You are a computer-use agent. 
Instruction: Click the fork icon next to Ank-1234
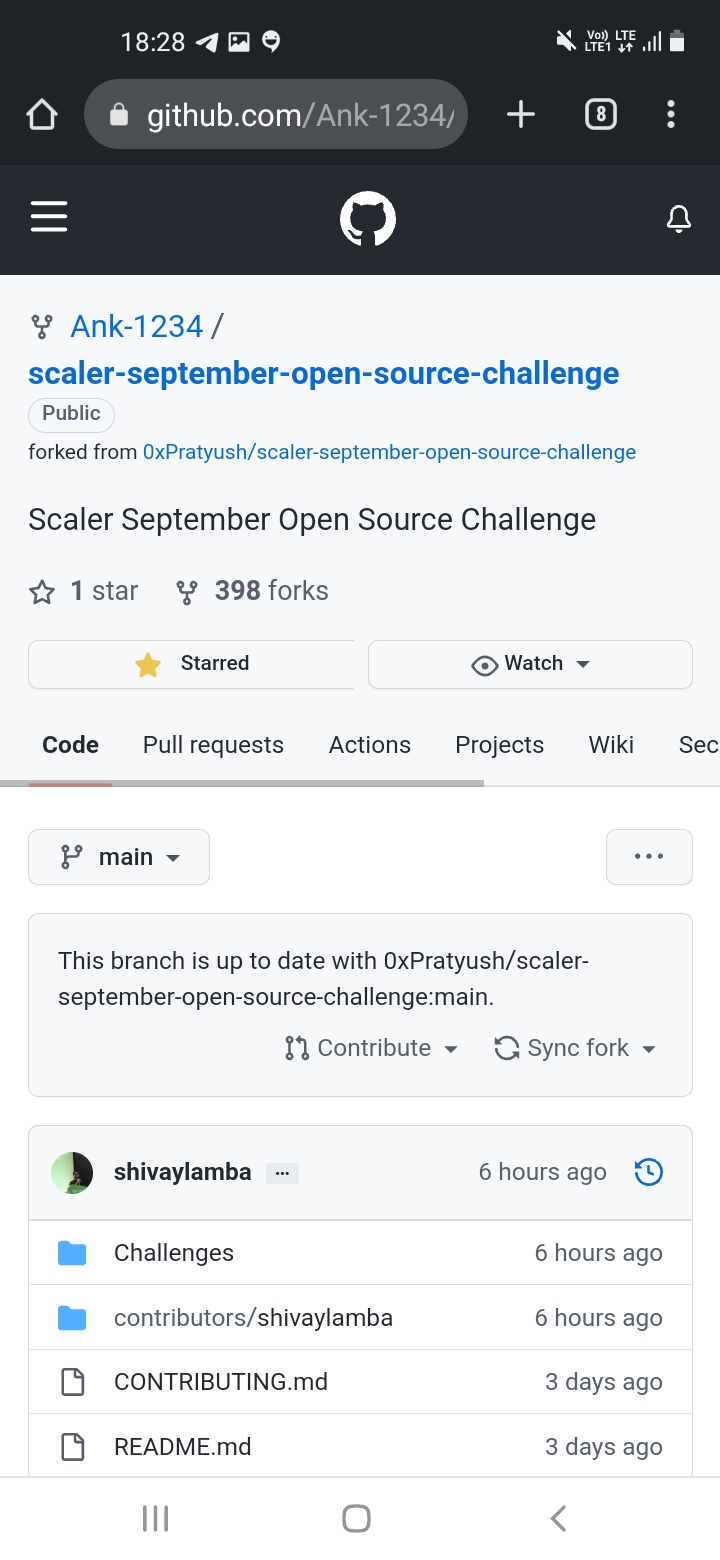click(40, 325)
